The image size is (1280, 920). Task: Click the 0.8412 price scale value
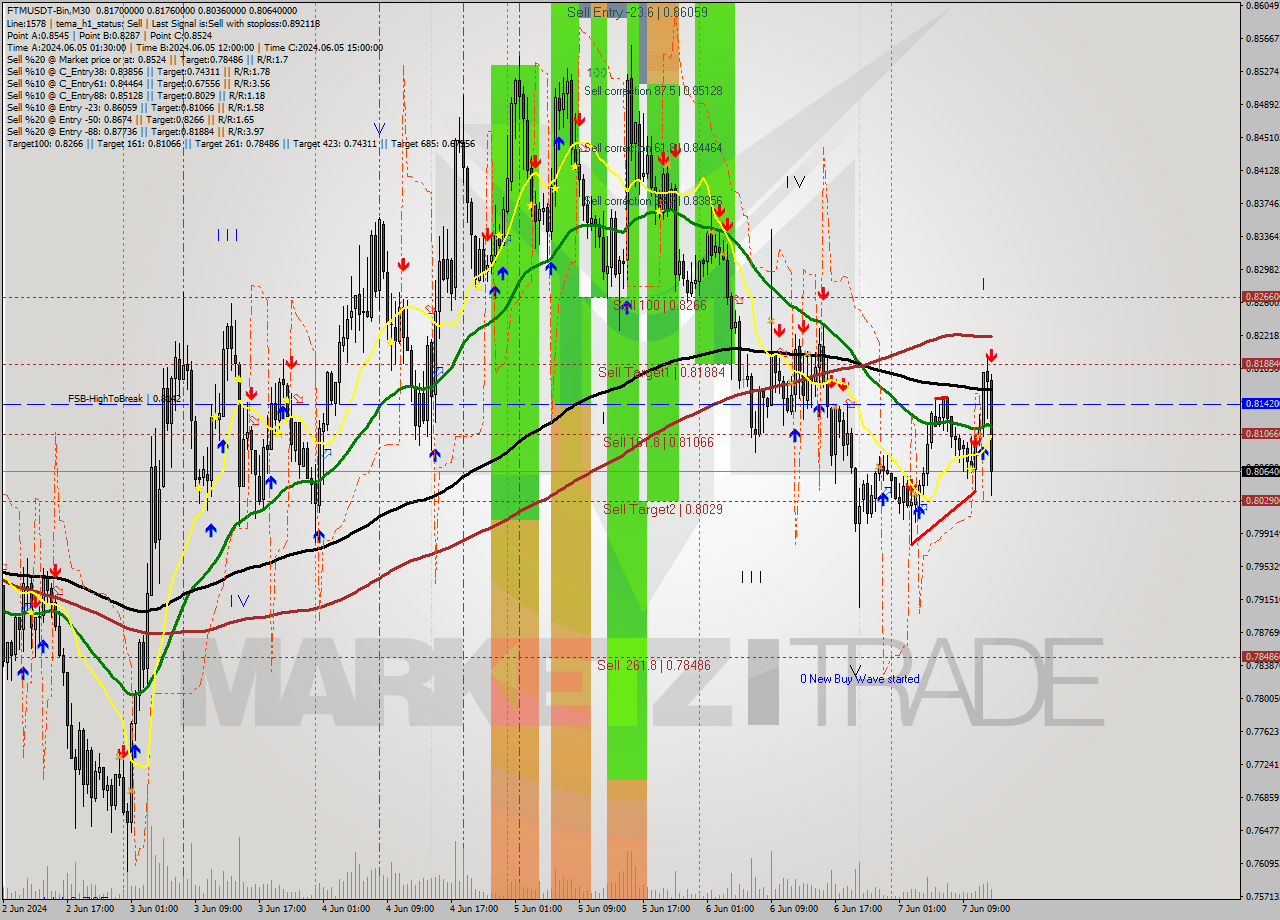point(1262,171)
